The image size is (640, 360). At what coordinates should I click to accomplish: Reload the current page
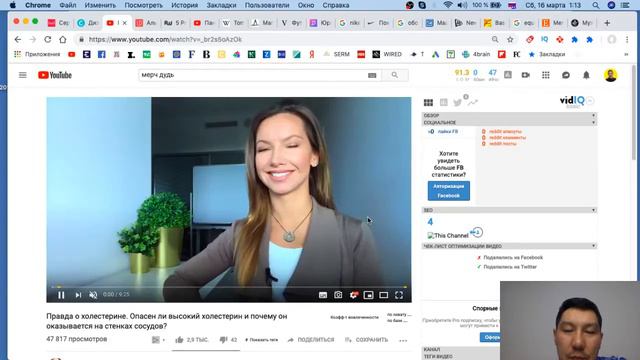(x=48, y=40)
